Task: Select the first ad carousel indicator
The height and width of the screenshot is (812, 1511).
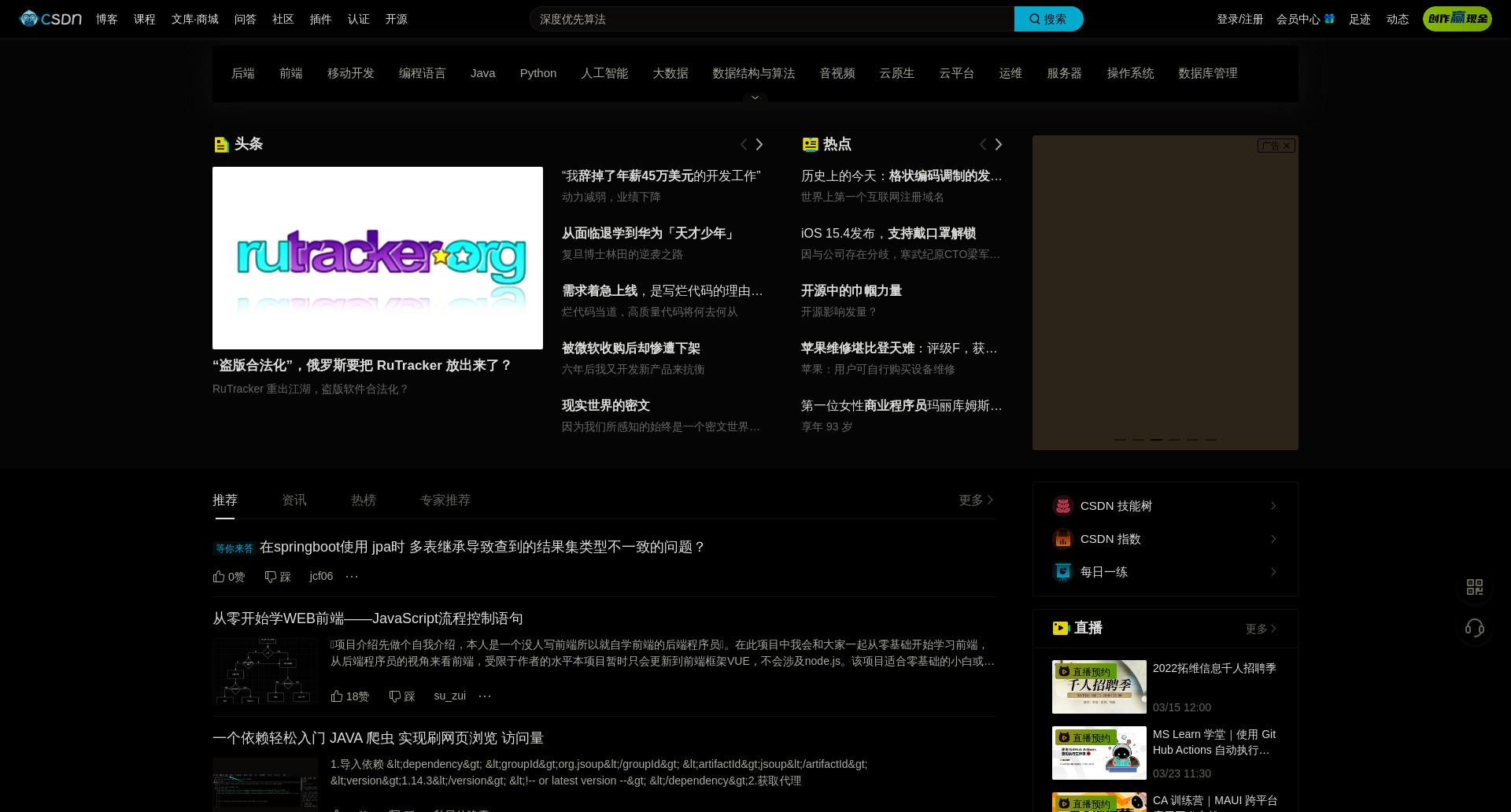Action: 1120,439
